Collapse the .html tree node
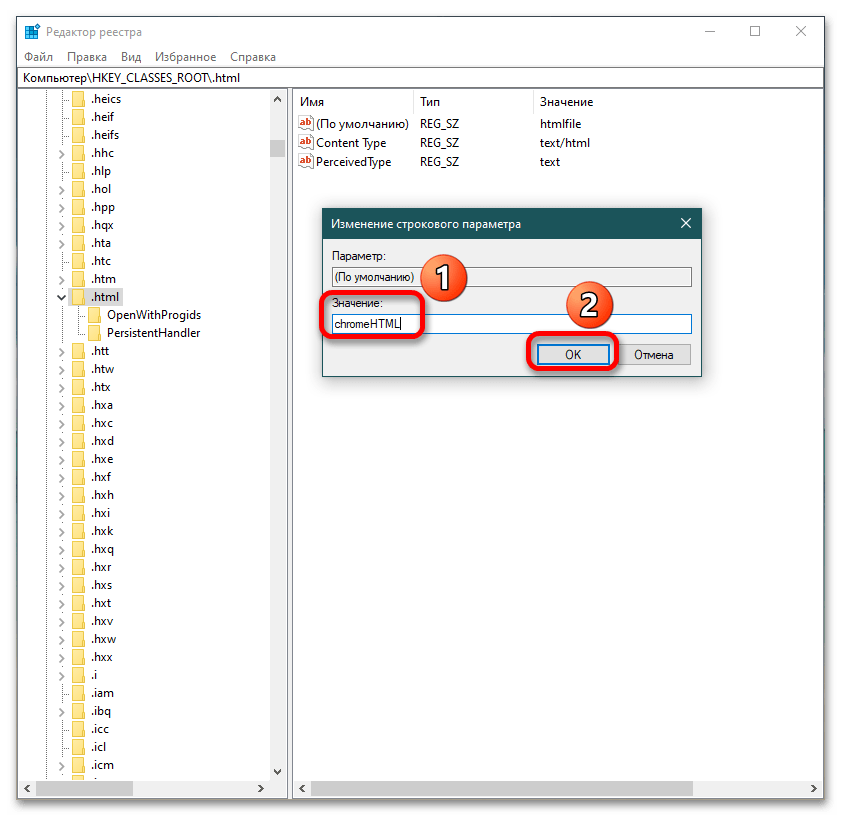Image resolution: width=841 pixels, height=816 pixels. pyautogui.click(x=62, y=297)
